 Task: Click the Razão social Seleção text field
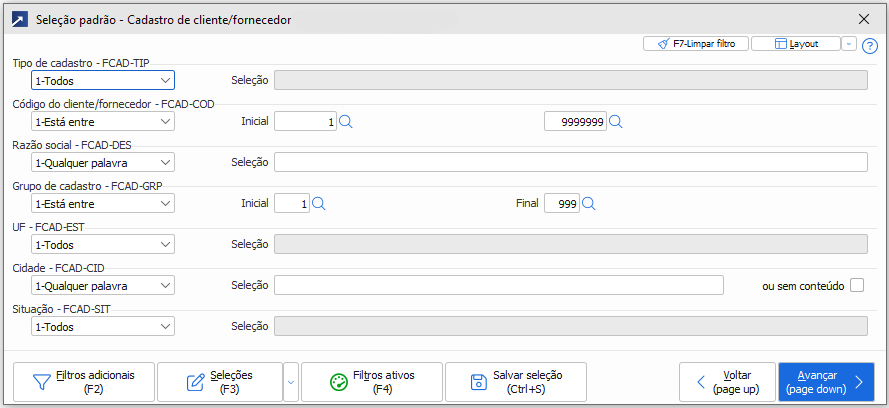(570, 162)
